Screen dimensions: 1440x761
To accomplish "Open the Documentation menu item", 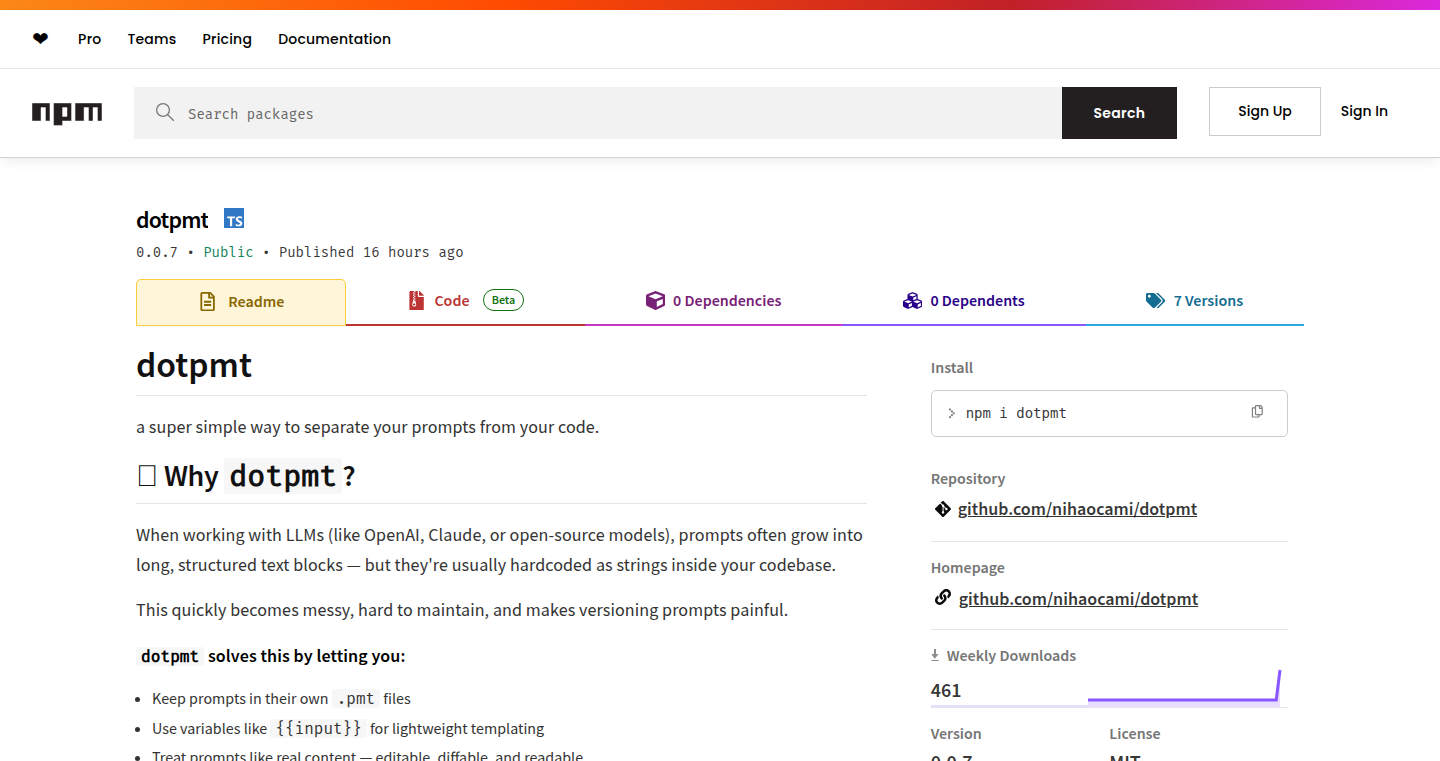I will click(x=334, y=39).
